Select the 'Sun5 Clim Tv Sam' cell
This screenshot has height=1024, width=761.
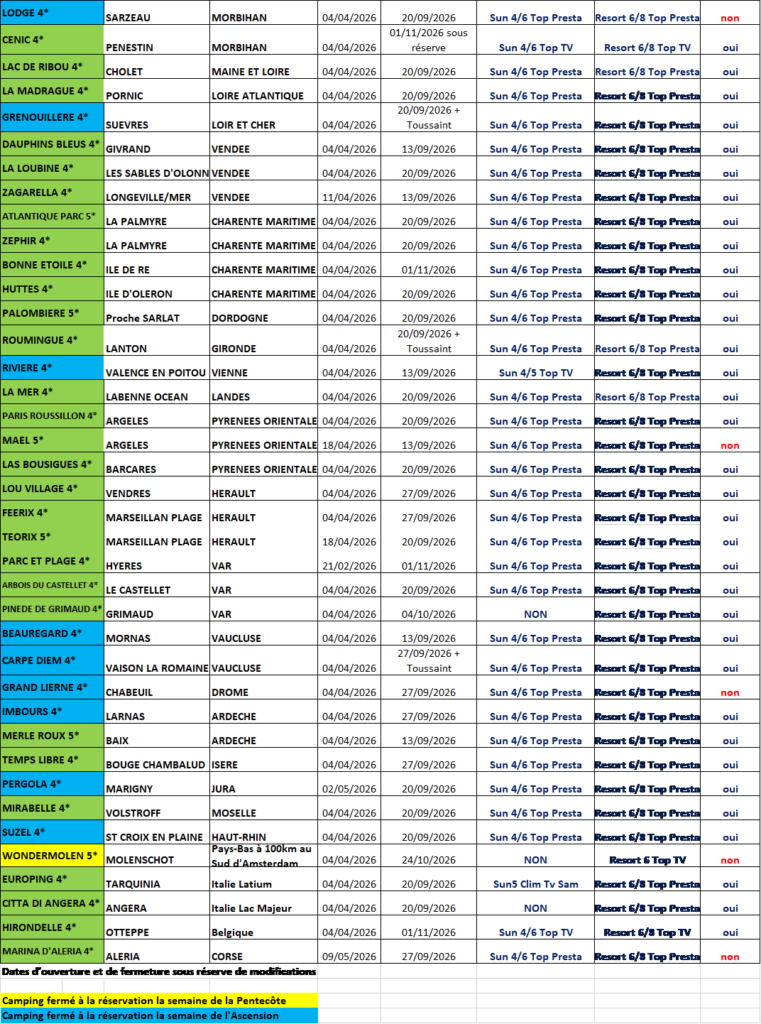click(535, 884)
